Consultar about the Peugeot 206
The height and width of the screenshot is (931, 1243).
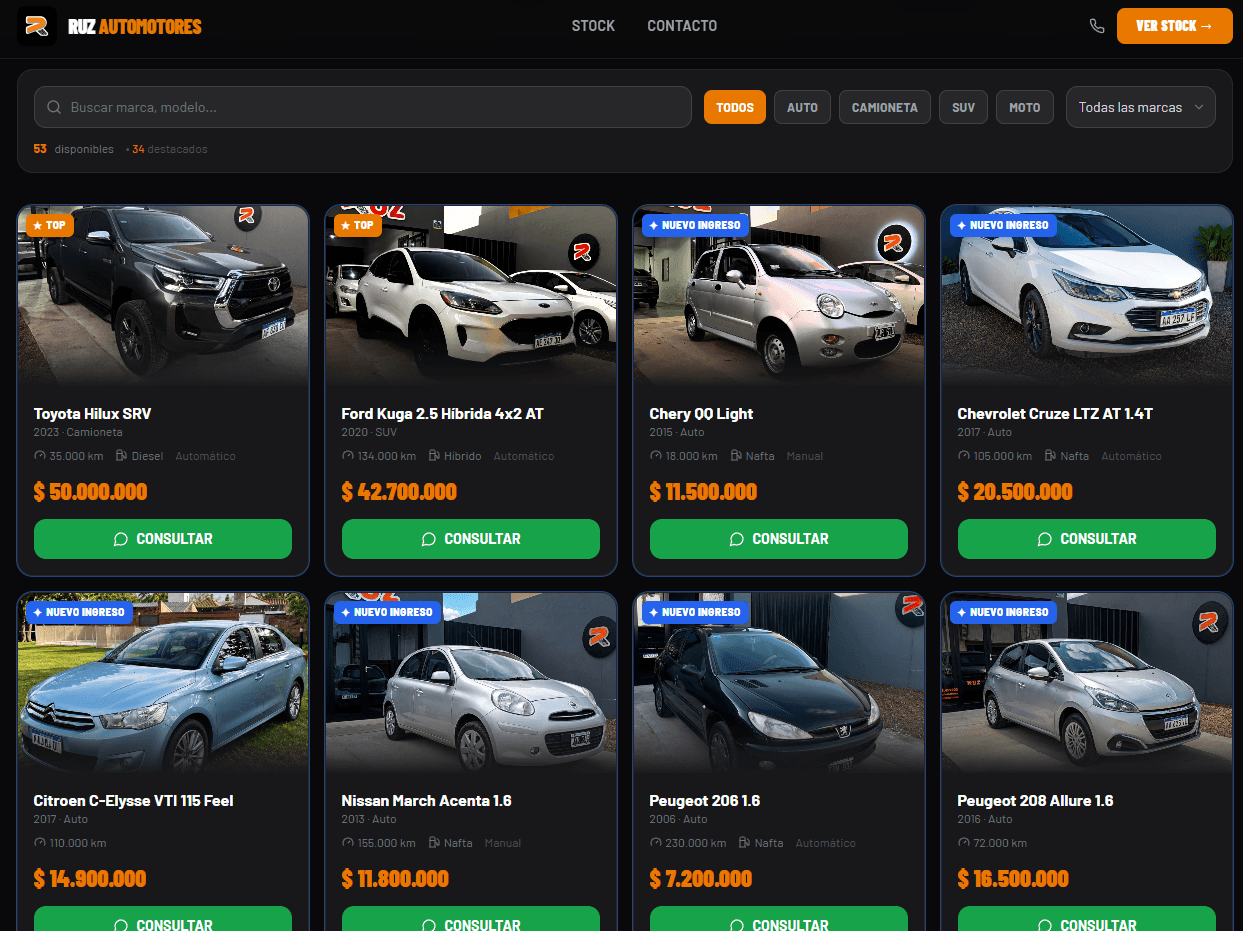pyautogui.click(x=779, y=918)
